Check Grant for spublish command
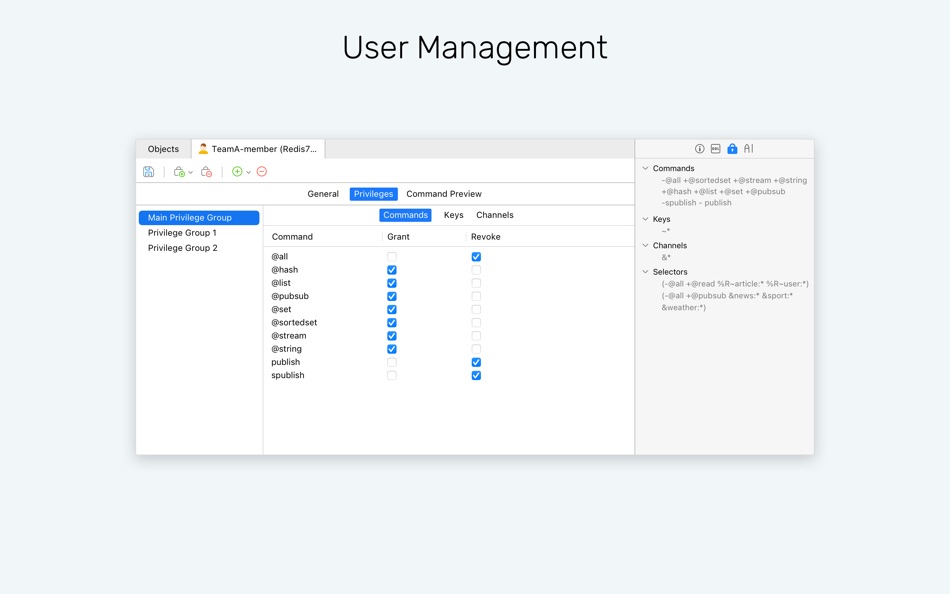Viewport: 950px width, 594px height. pos(392,375)
